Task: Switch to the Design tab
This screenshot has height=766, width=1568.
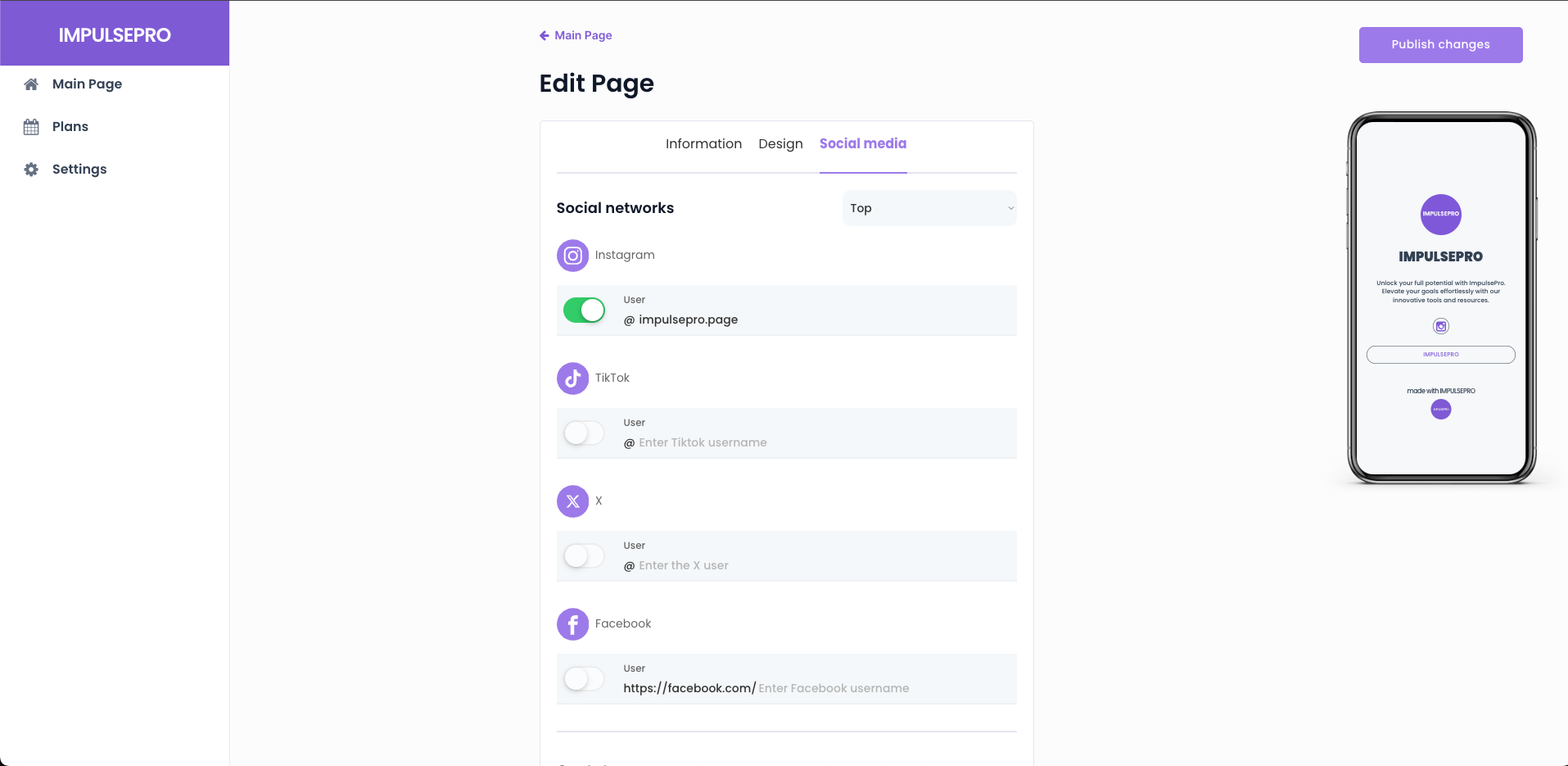Action: pos(781,144)
